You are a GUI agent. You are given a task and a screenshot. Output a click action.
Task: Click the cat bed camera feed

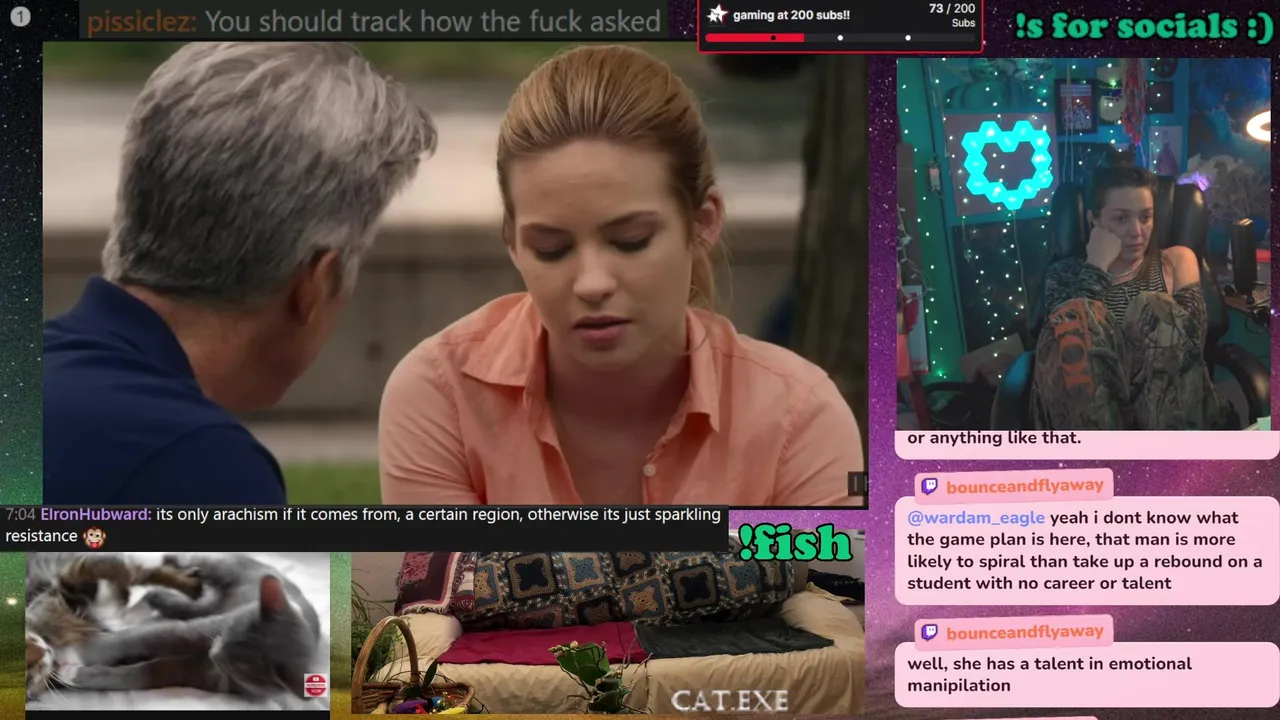[x=608, y=632]
